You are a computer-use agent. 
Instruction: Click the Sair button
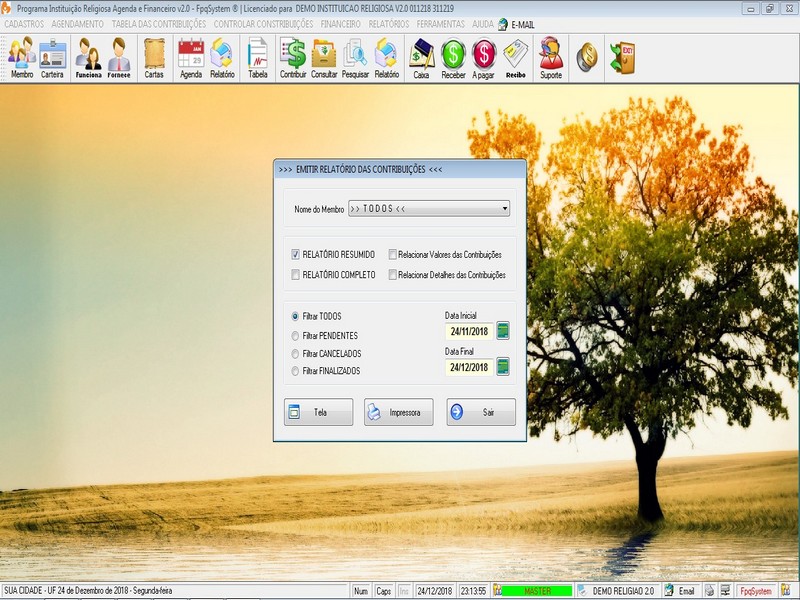pos(481,412)
